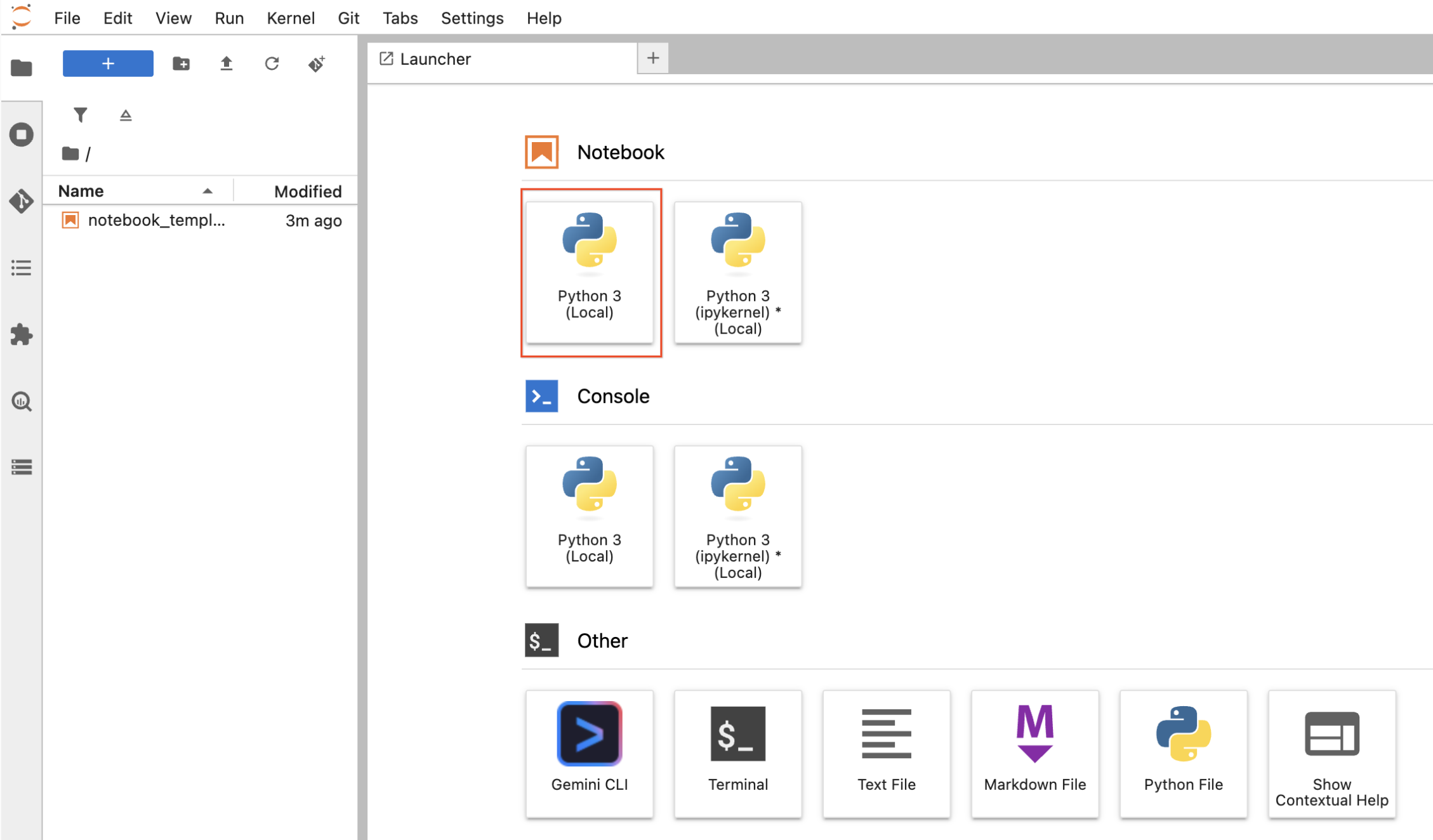This screenshot has height=840, width=1433.
Task: Create a new Markdown File
Action: (1035, 754)
